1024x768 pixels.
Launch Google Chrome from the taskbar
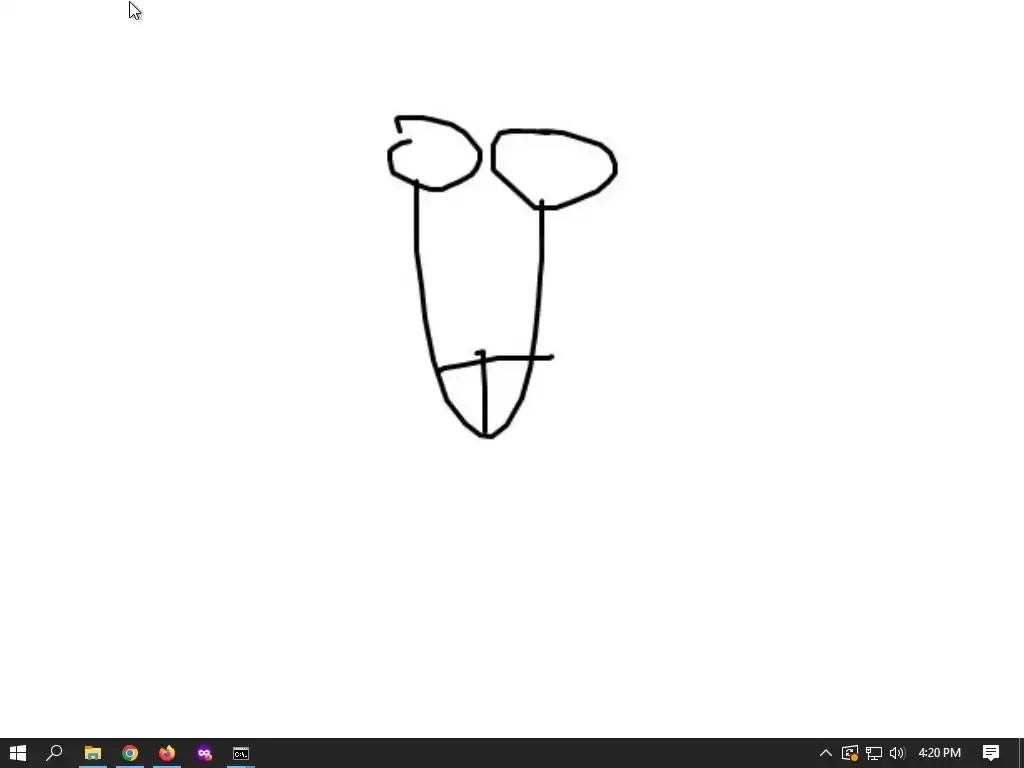(130, 753)
